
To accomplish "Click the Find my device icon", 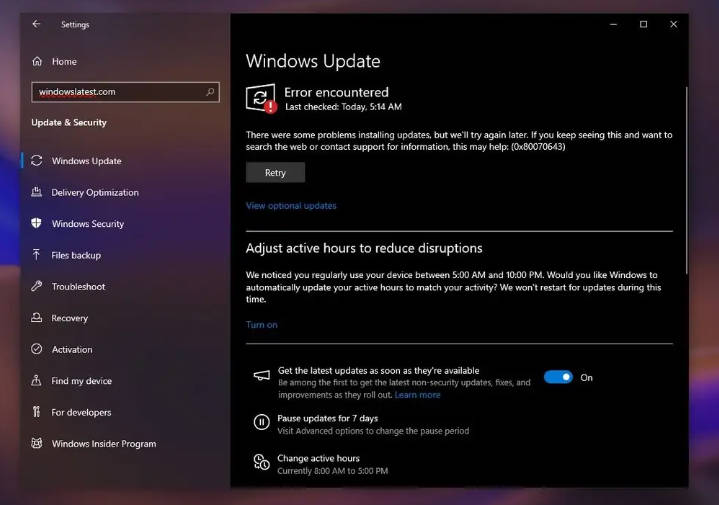I will point(37,380).
